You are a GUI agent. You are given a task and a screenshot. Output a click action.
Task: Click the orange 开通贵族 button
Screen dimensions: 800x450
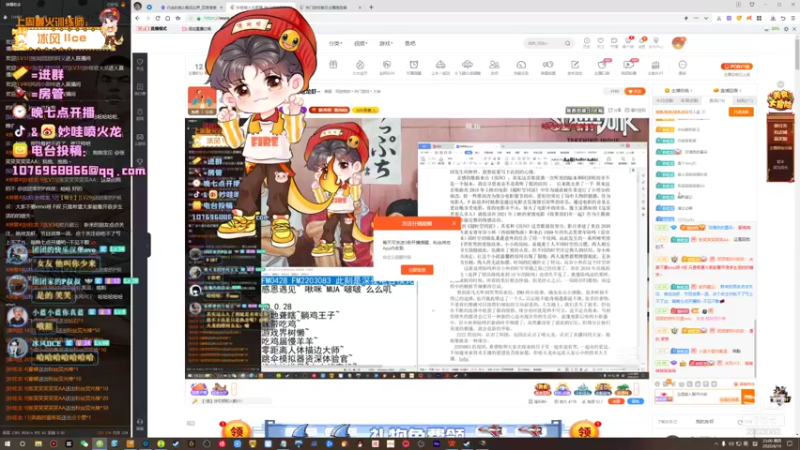click(x=741, y=112)
